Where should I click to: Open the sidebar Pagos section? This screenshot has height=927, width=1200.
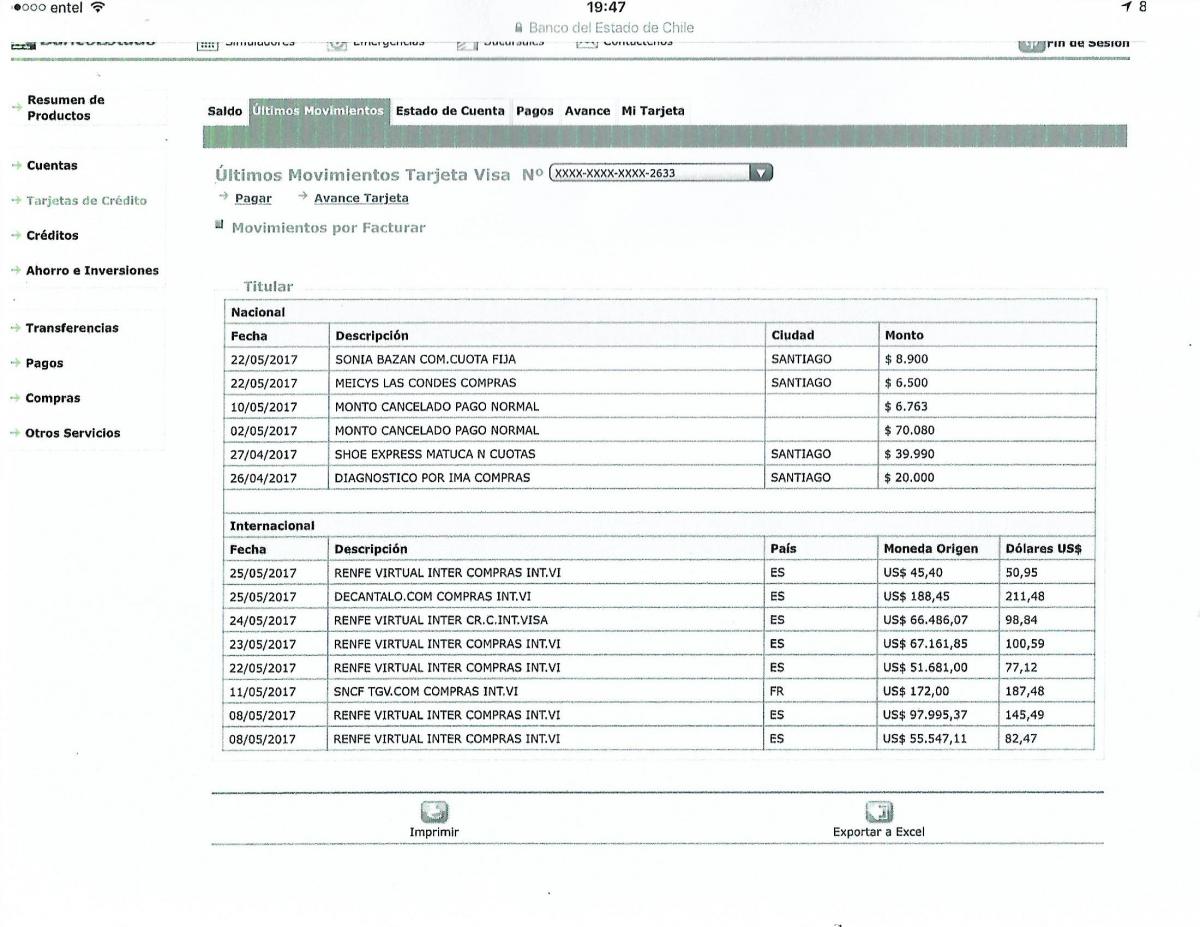[x=45, y=363]
